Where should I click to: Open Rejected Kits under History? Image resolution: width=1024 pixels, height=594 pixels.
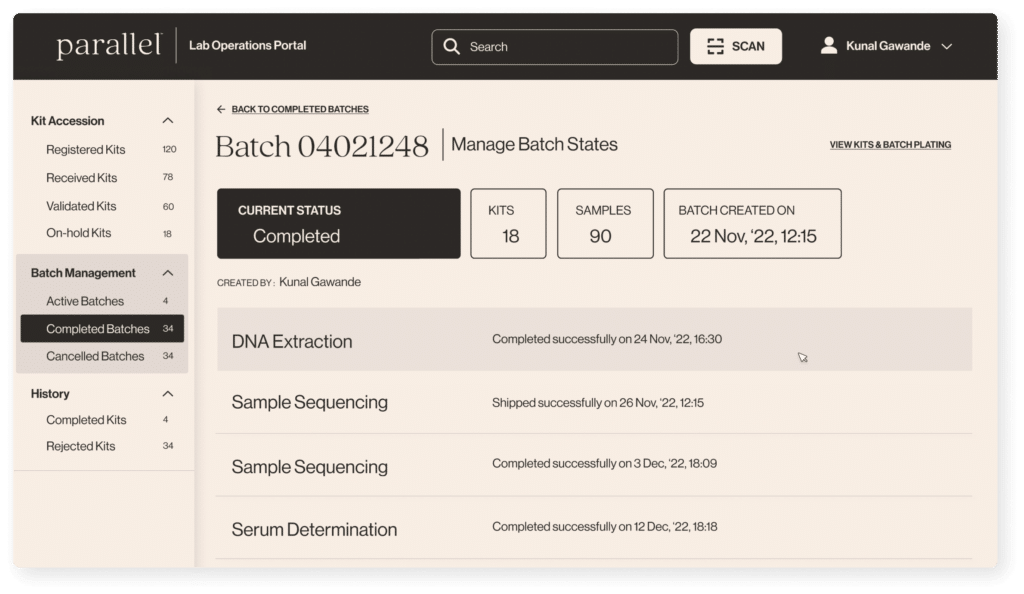pos(80,446)
